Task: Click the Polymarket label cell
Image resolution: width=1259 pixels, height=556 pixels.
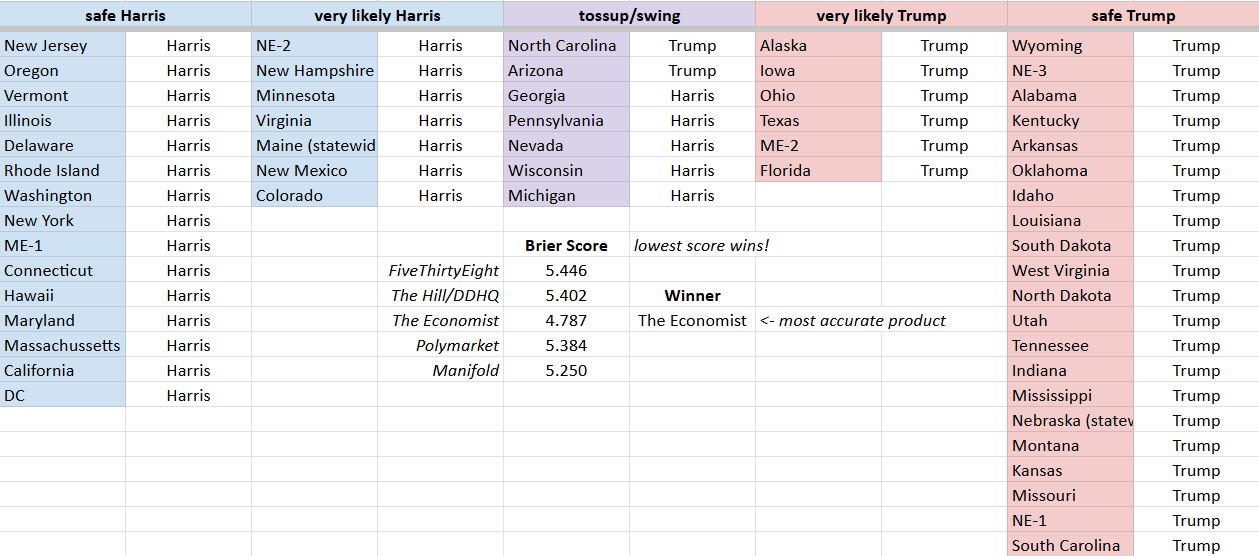Action: click(441, 345)
